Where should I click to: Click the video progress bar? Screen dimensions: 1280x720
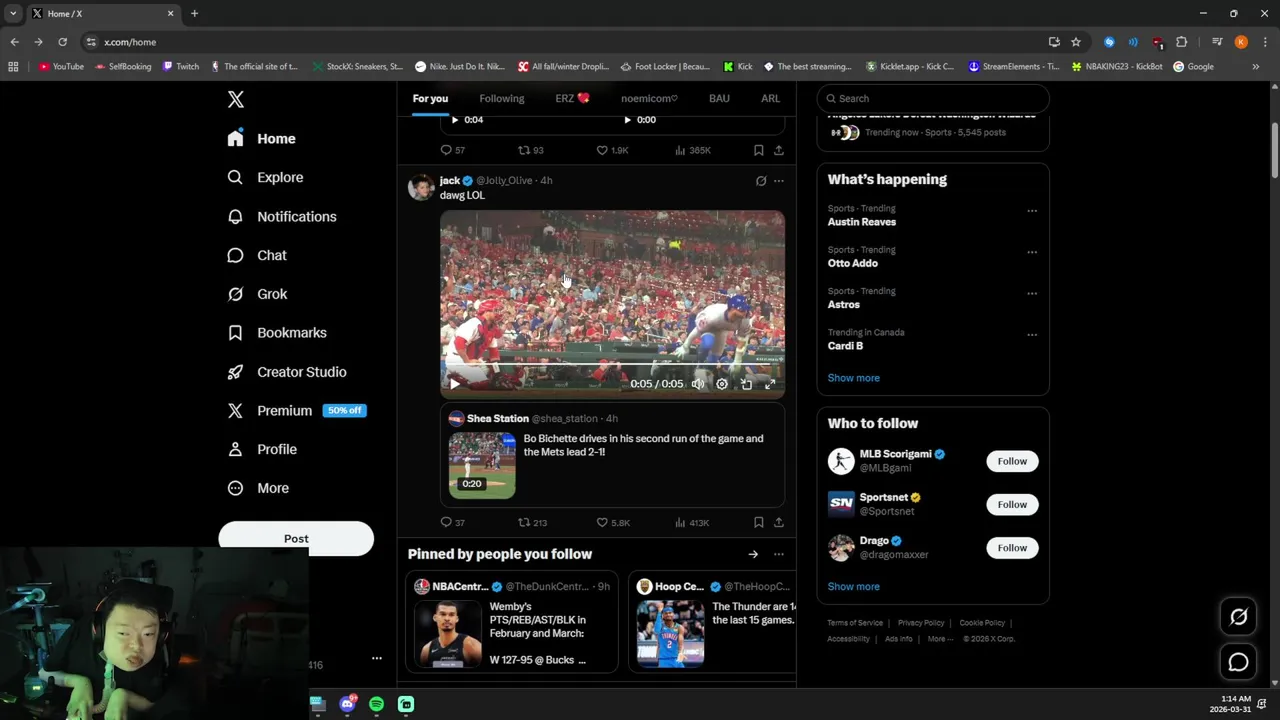click(612, 366)
